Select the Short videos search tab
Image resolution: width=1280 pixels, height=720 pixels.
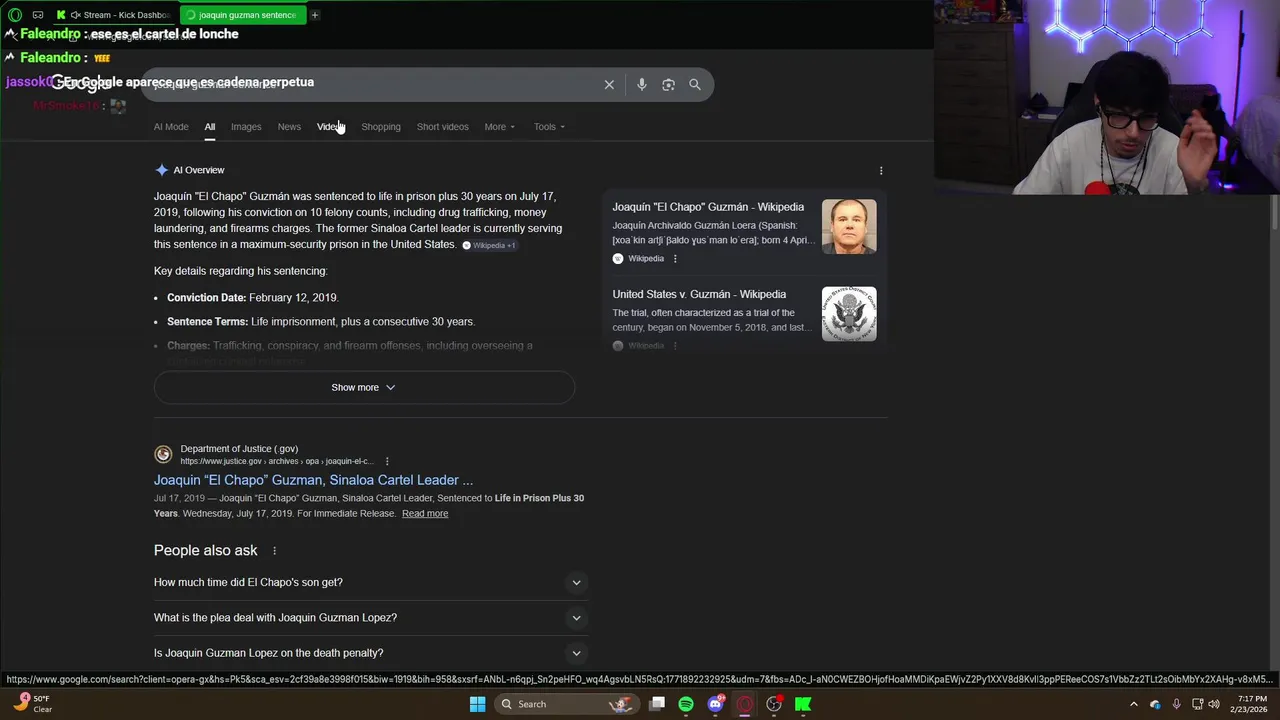click(443, 127)
